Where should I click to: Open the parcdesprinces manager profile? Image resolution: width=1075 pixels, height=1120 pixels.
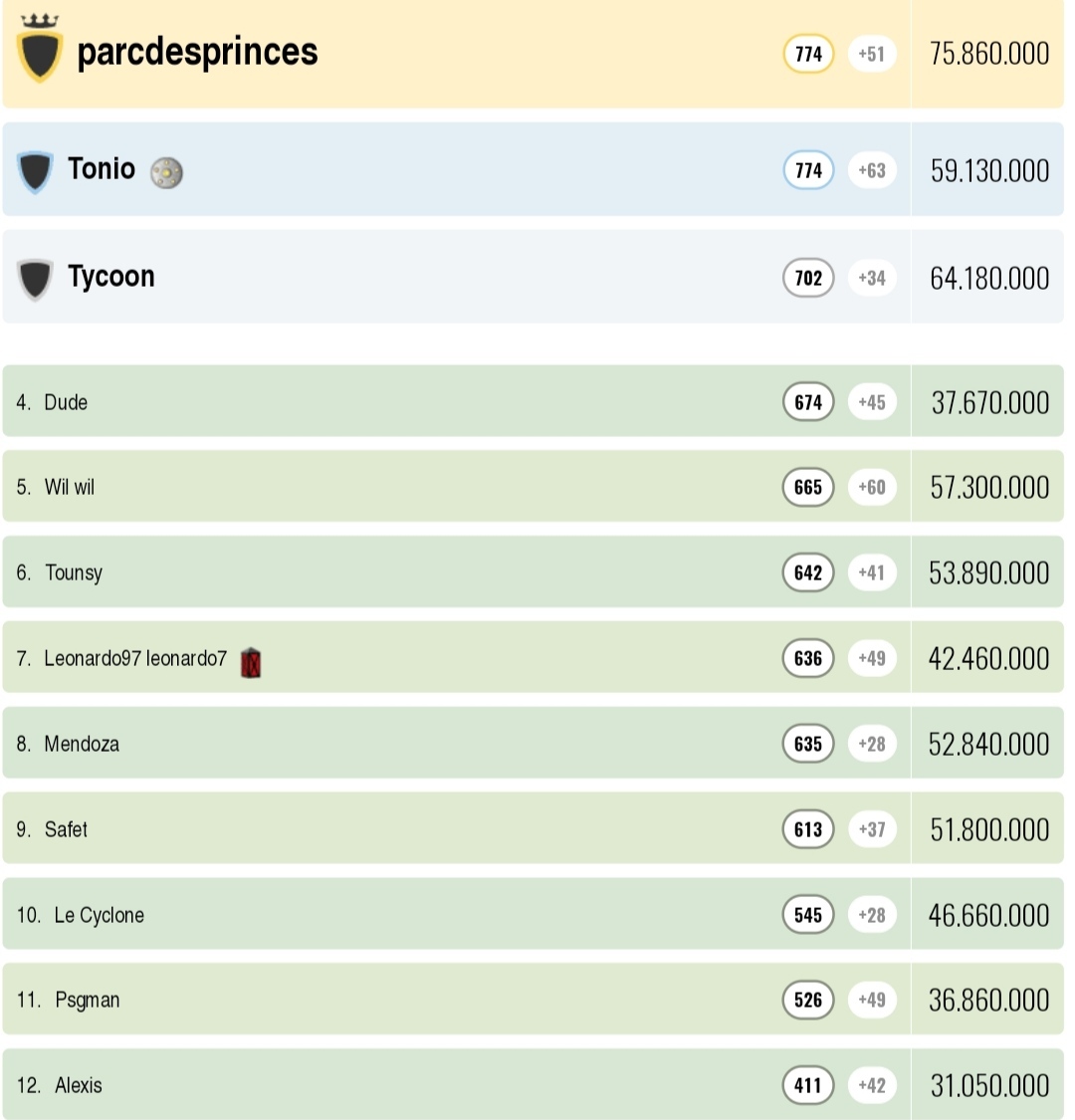197,52
